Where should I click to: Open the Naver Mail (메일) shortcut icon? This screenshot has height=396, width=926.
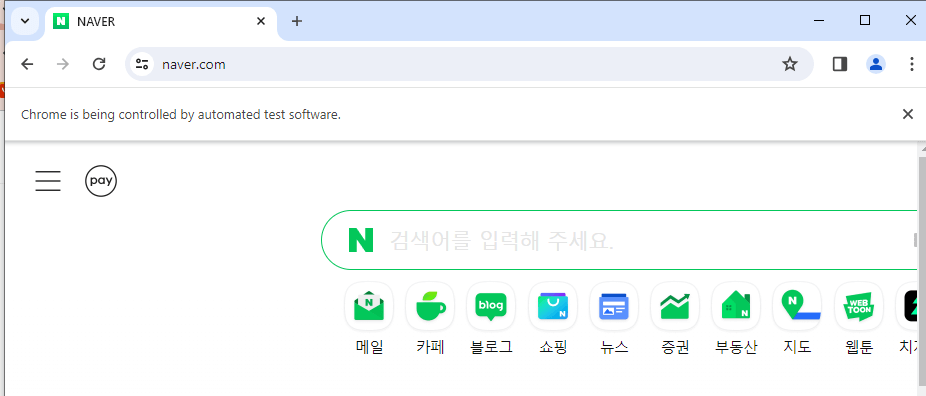pos(369,306)
